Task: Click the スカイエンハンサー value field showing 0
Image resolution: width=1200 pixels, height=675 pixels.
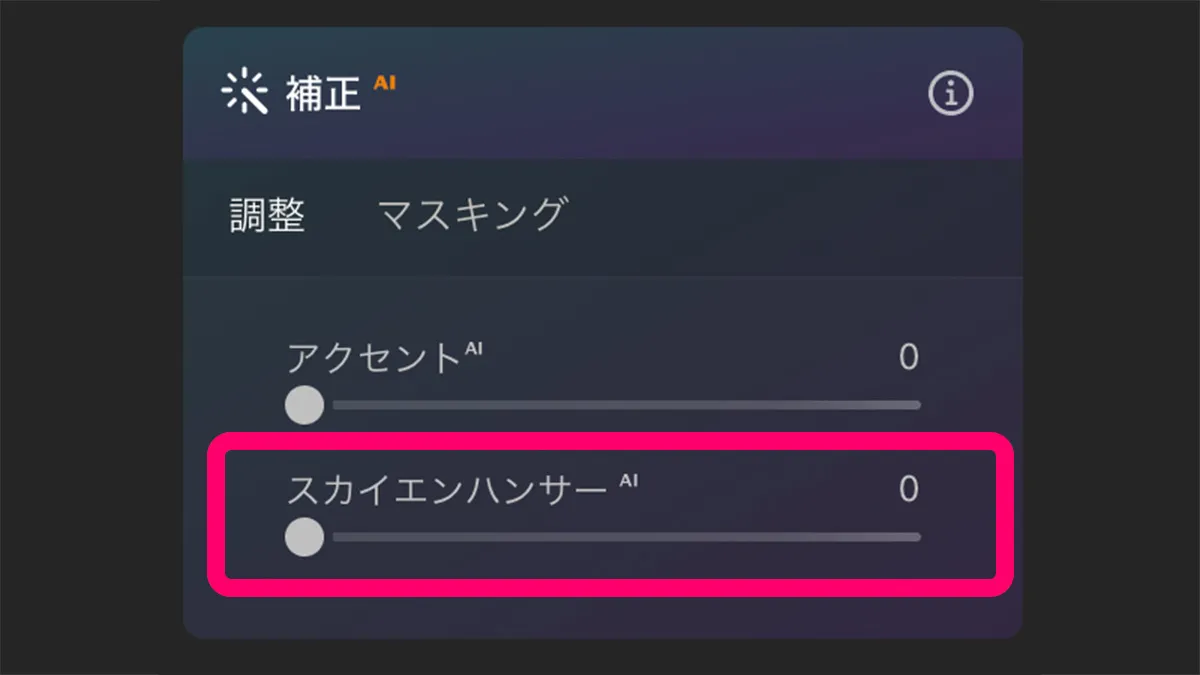Action: (908, 489)
